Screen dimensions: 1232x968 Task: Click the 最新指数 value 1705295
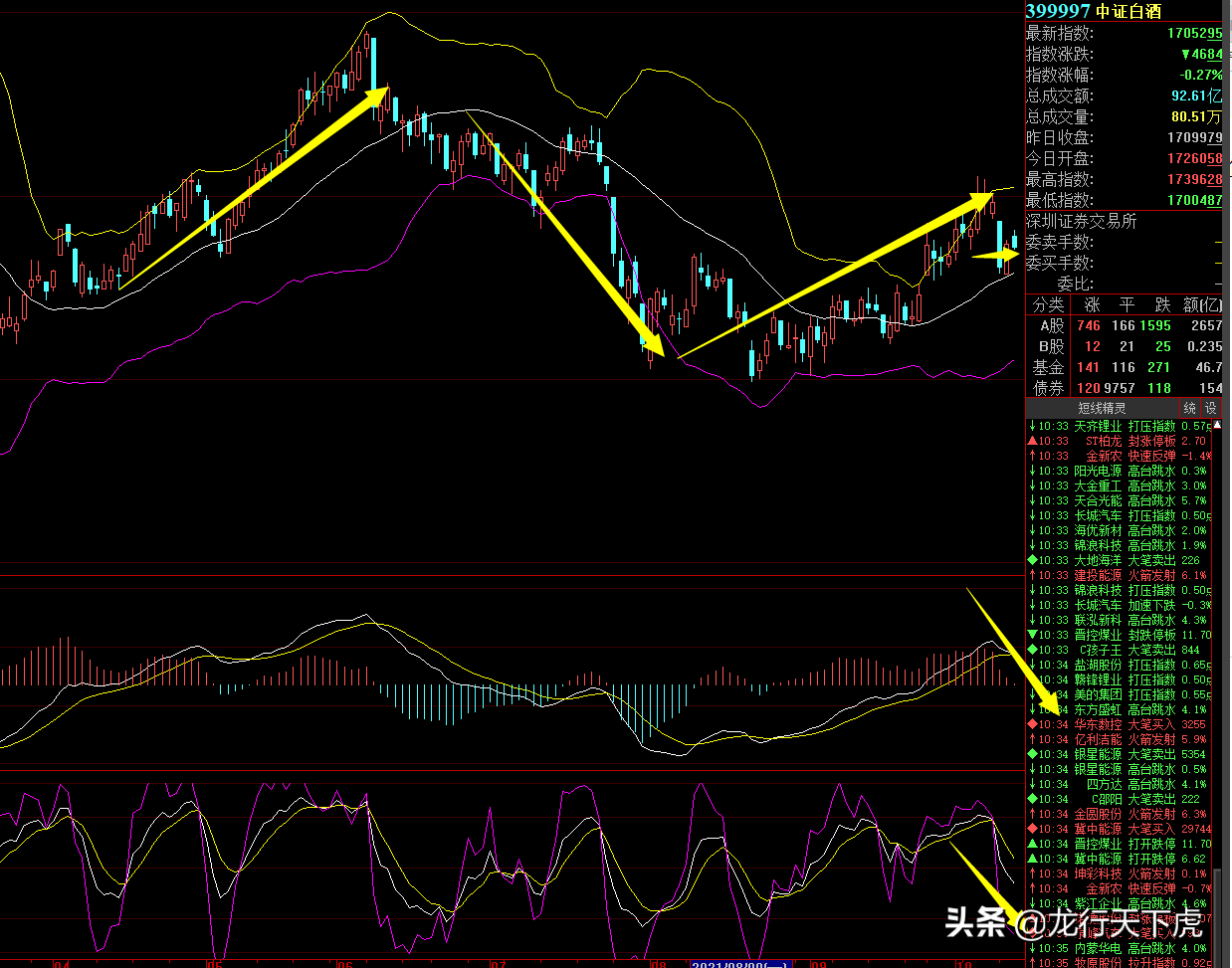1194,33
